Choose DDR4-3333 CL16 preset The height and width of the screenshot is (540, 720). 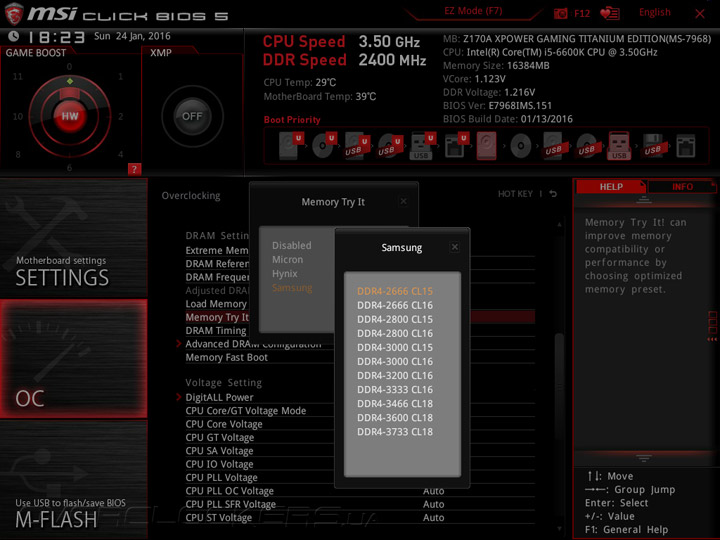click(x=395, y=389)
